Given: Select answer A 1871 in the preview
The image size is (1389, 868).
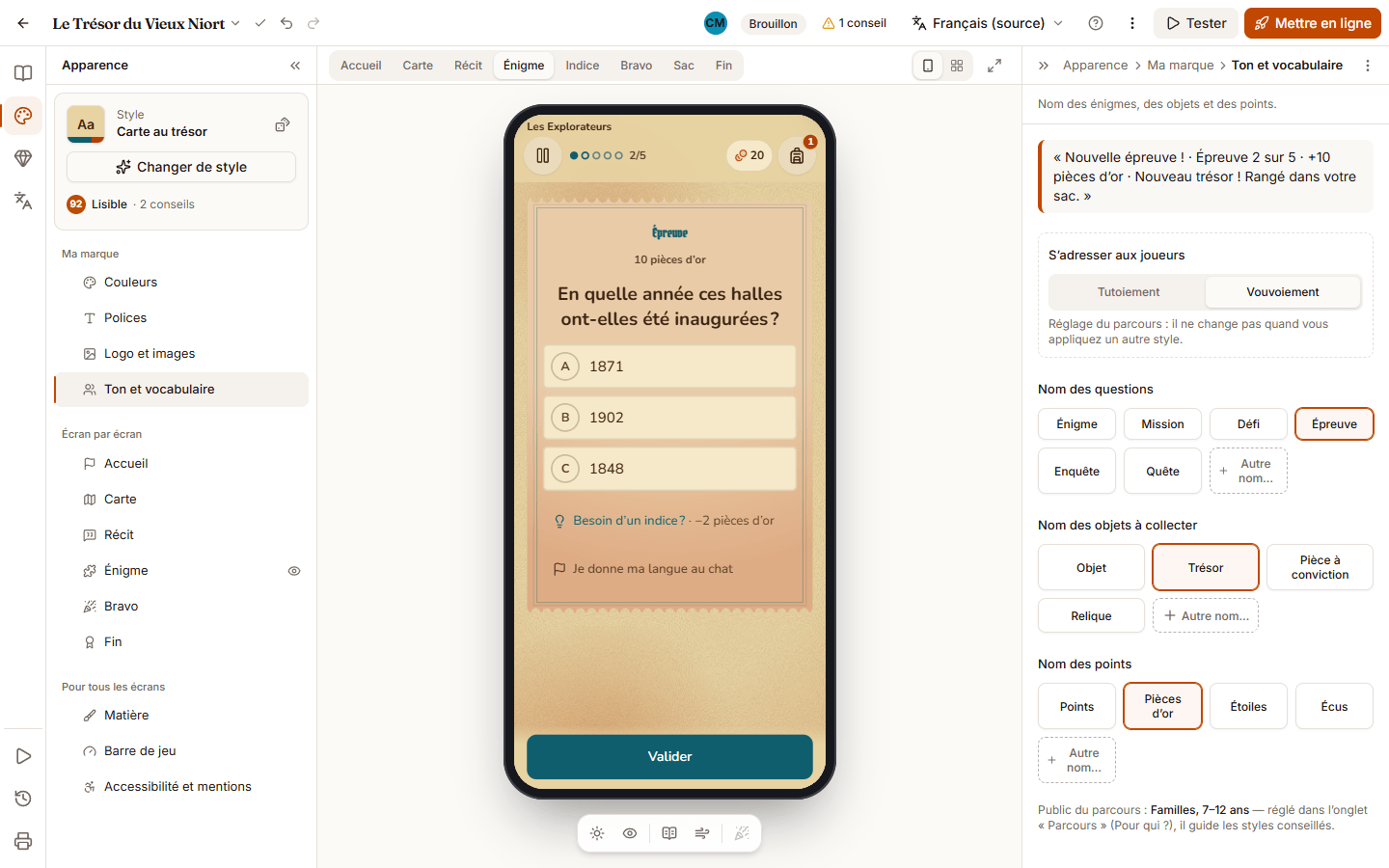Looking at the screenshot, I should [x=669, y=366].
